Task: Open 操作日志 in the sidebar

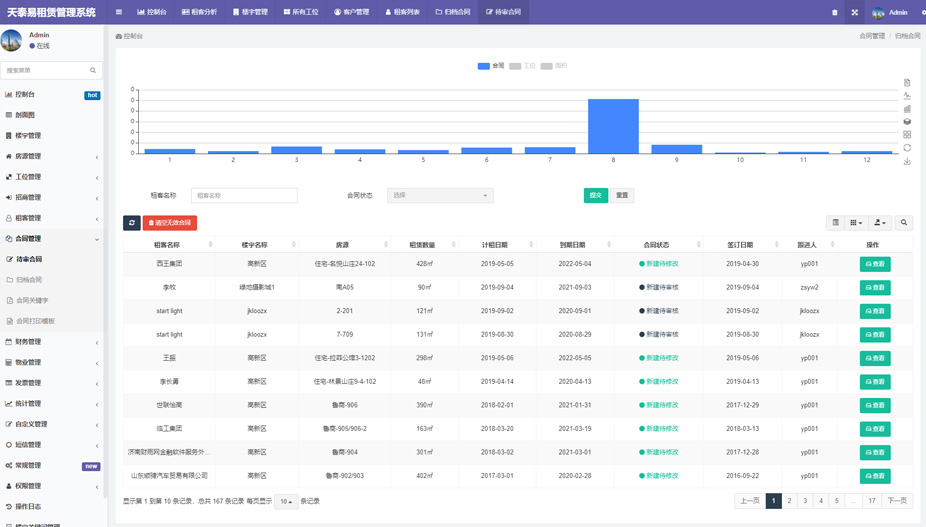Action: point(52,507)
